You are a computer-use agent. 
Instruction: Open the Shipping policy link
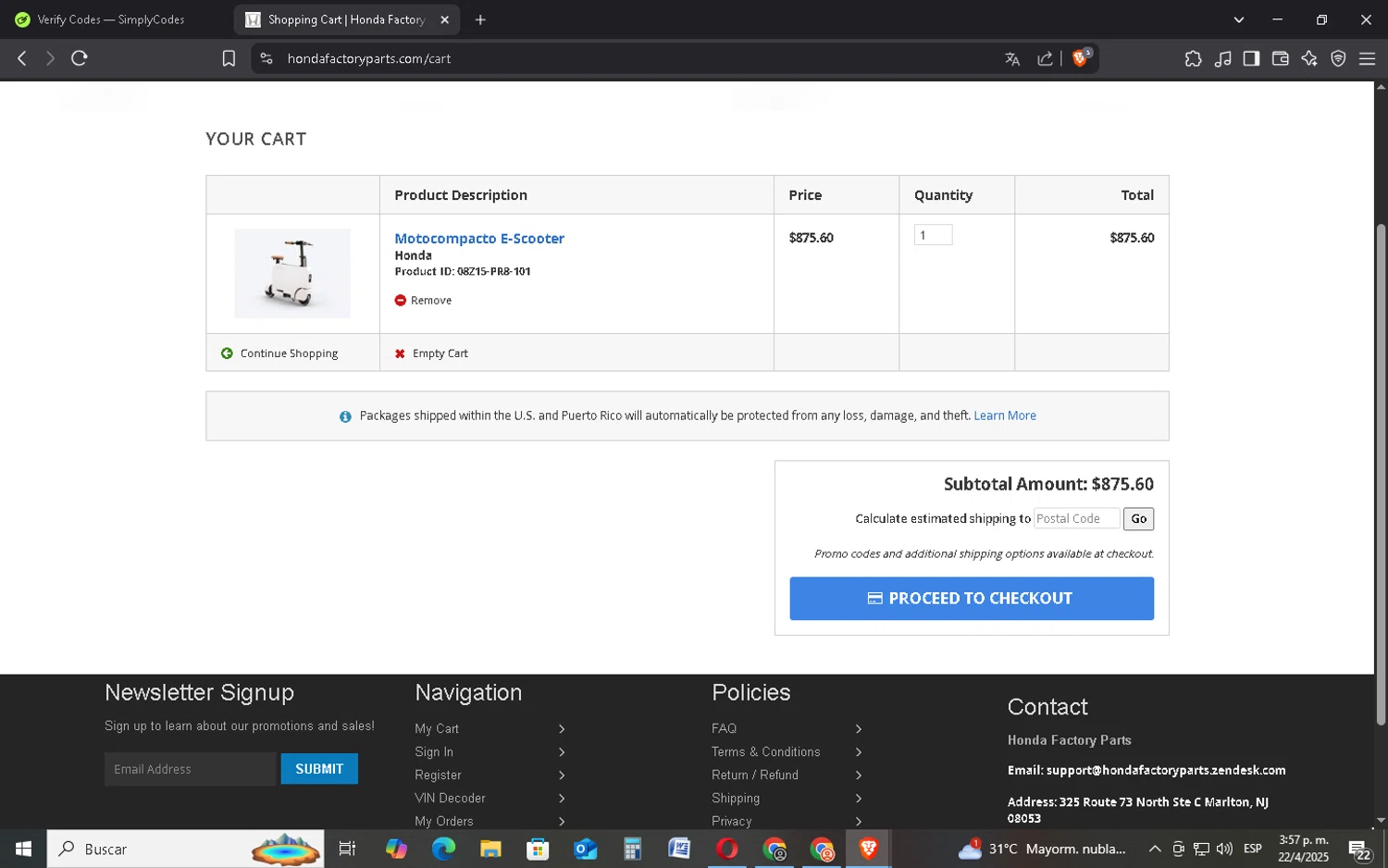pyautogui.click(x=736, y=798)
